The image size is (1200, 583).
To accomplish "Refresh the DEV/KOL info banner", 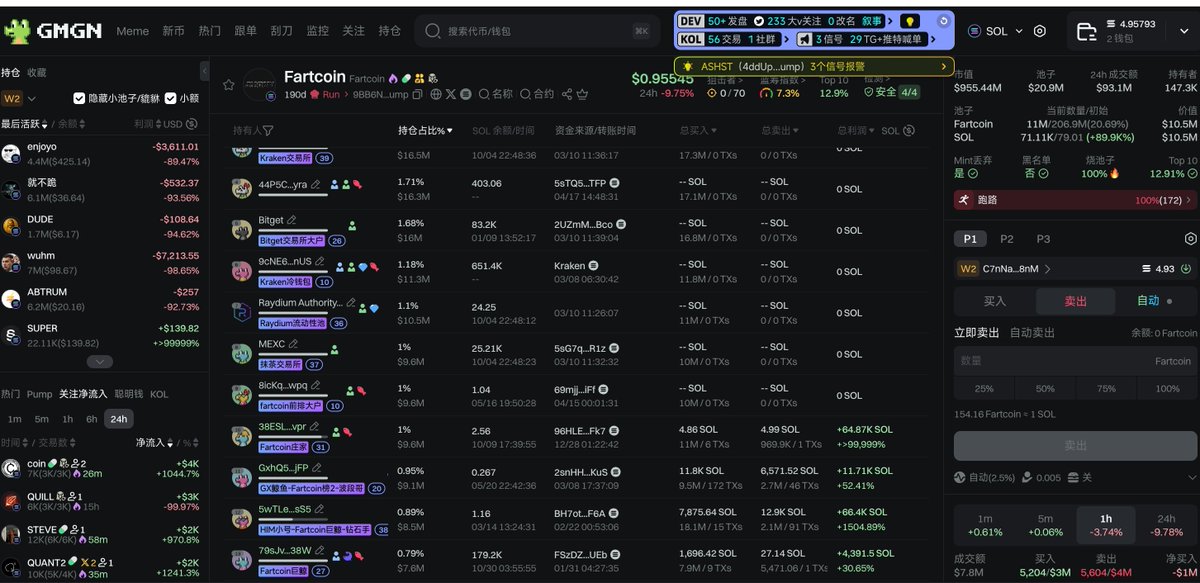I will coord(944,20).
